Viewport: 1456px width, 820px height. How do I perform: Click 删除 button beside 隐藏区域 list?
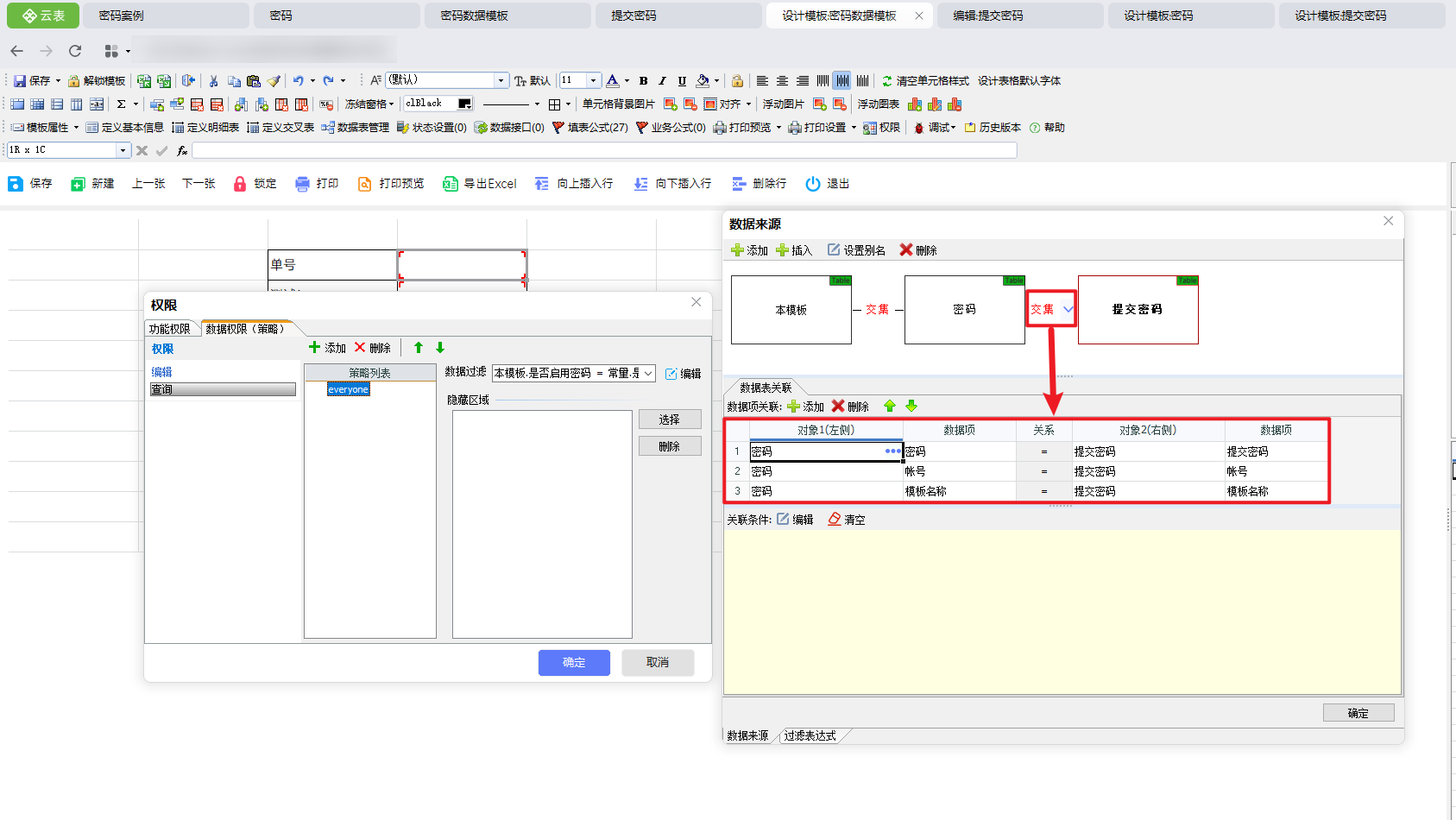click(x=670, y=446)
